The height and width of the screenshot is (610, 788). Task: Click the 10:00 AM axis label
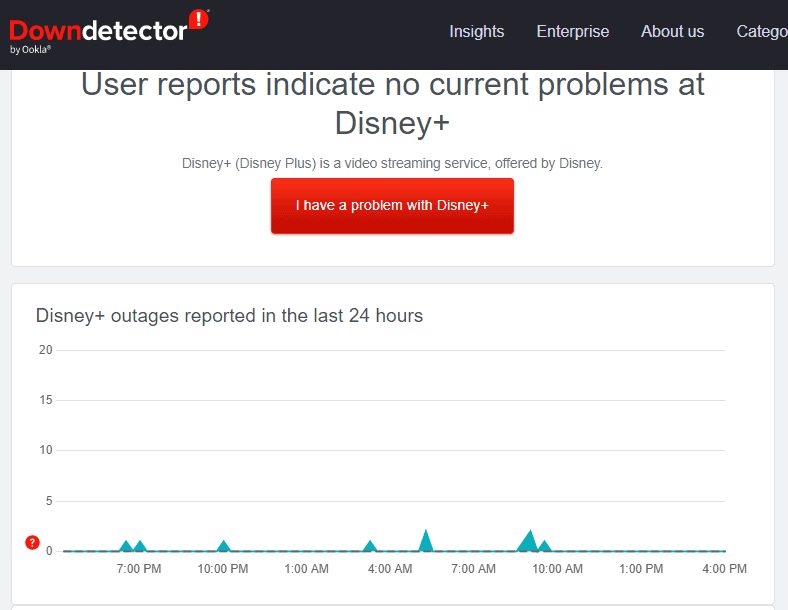click(557, 569)
